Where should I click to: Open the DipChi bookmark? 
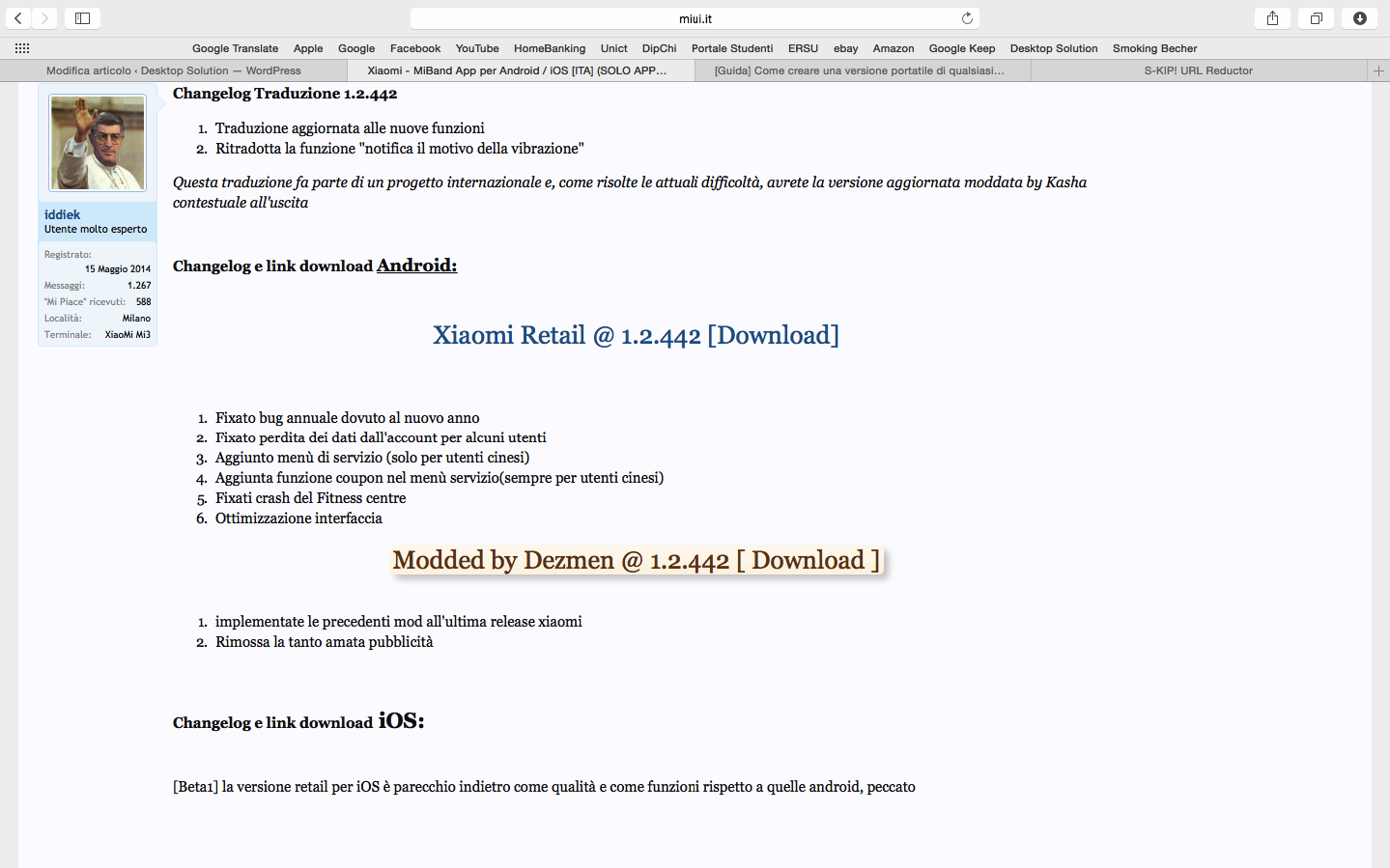(x=660, y=48)
